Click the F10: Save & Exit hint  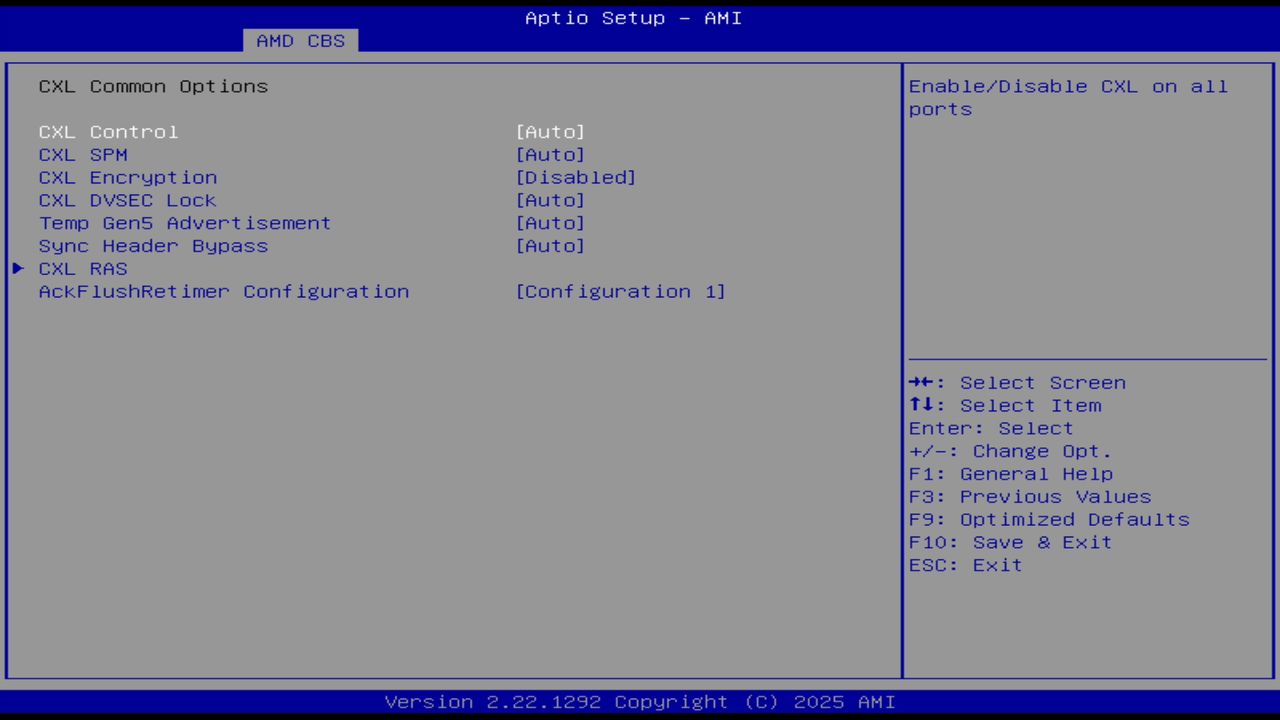(1011, 543)
